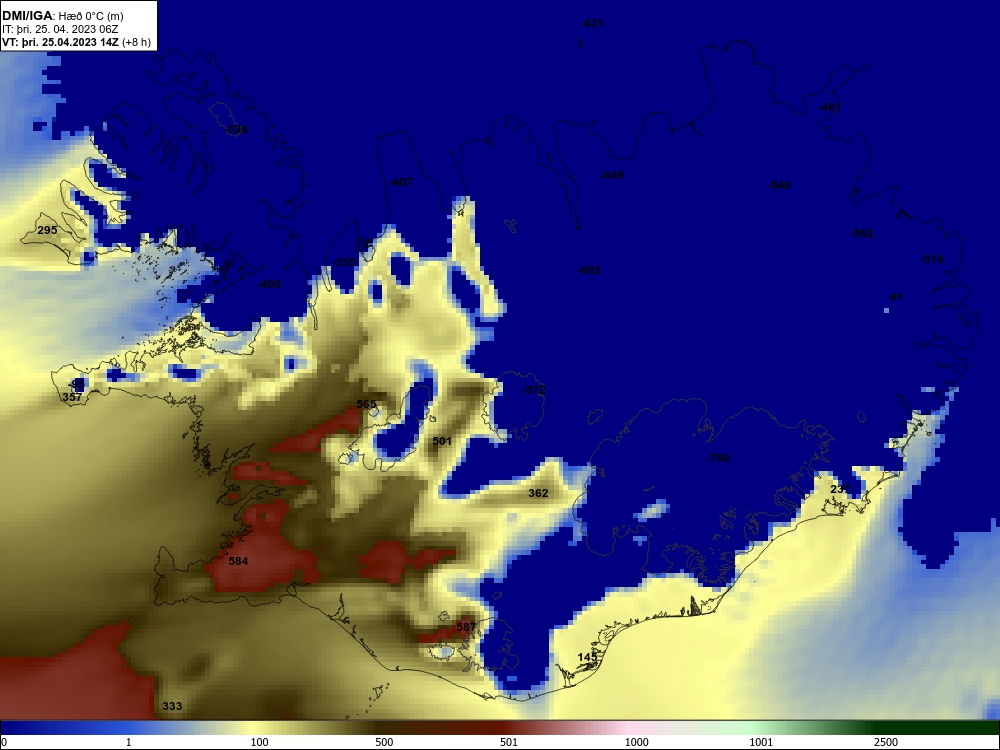Screen dimensions: 1000x750
Task: Click the colorbar label 2500
Action: tap(886, 742)
